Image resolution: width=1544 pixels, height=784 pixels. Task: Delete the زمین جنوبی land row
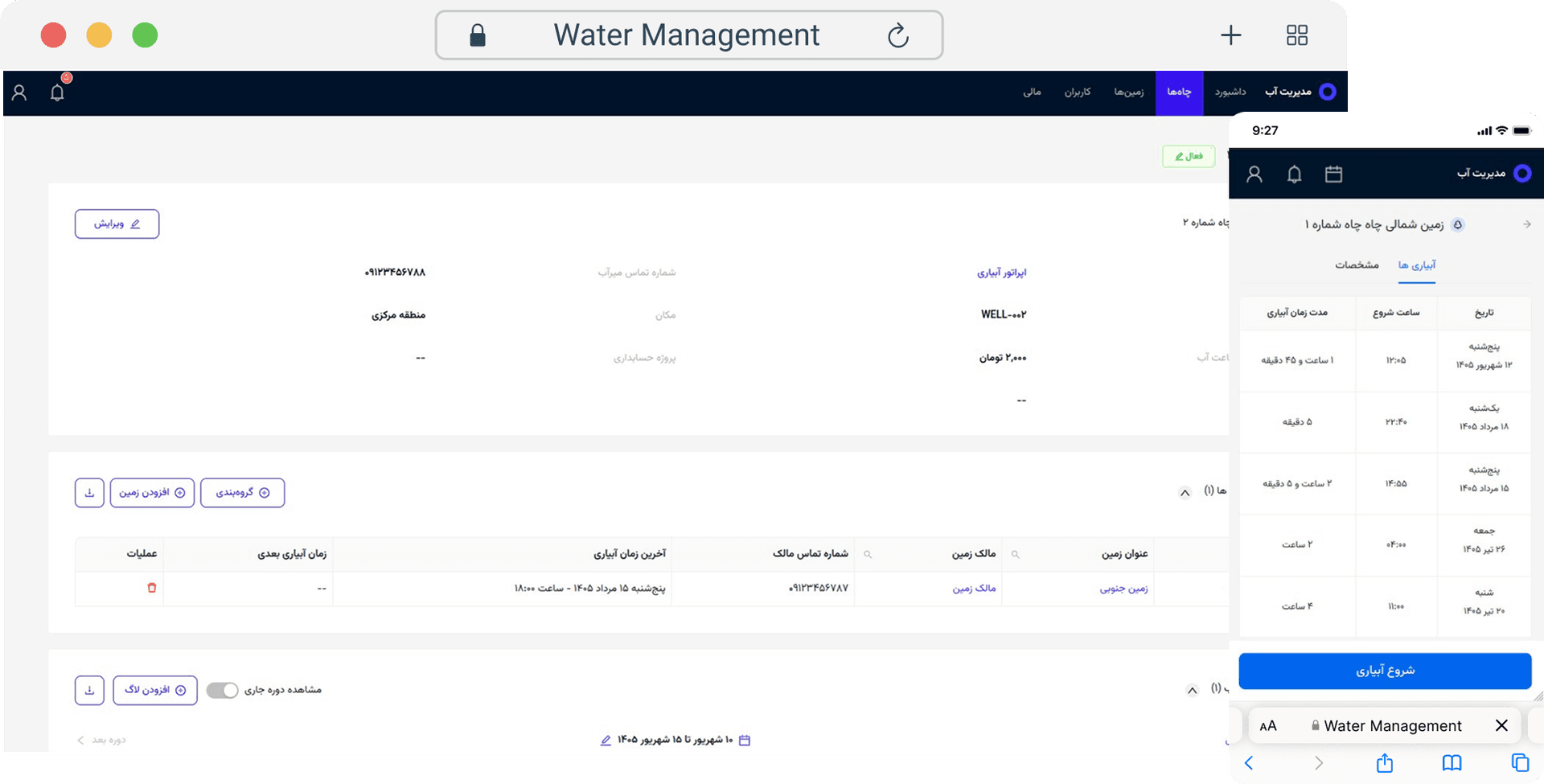tap(151, 588)
